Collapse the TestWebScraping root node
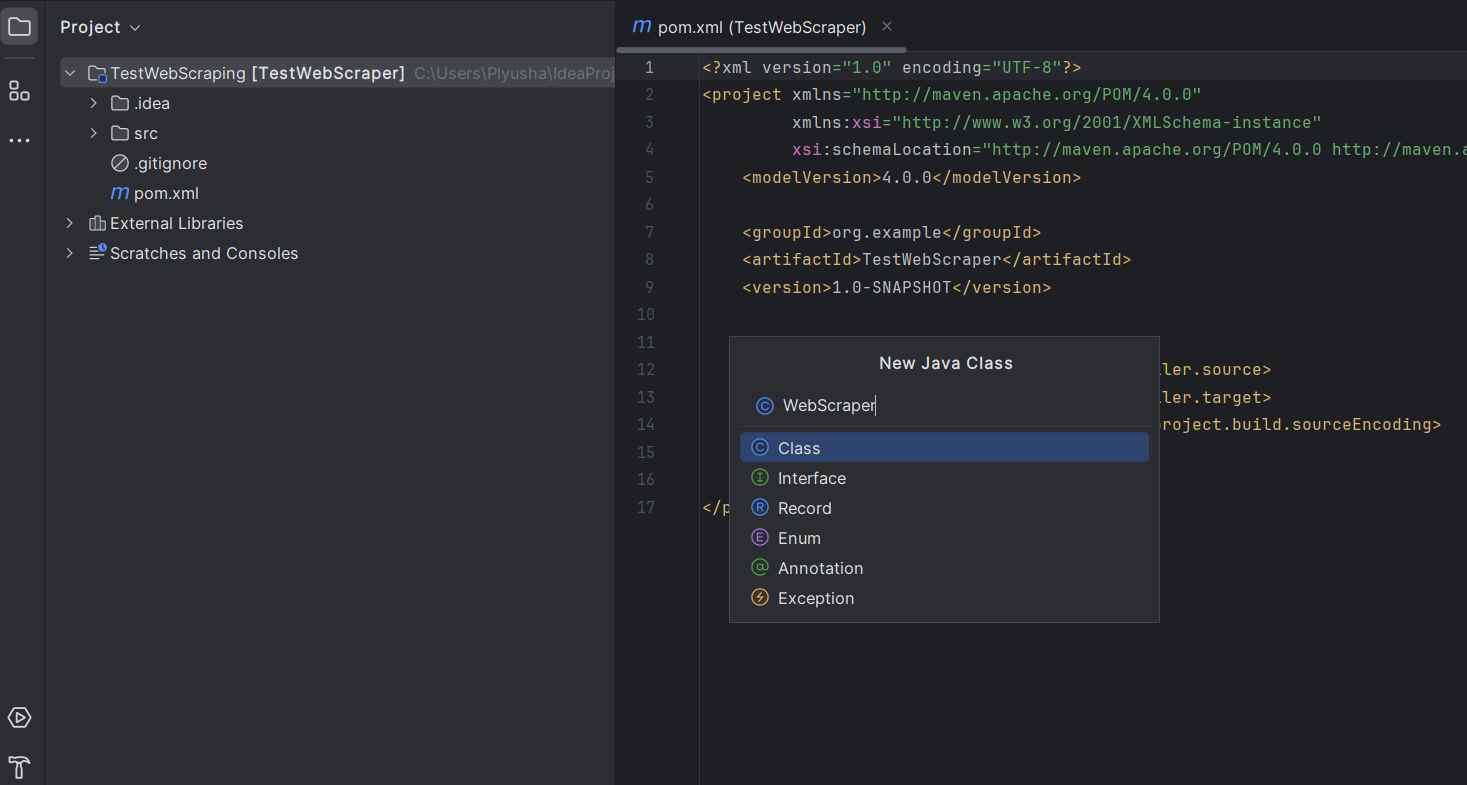Image resolution: width=1467 pixels, height=785 pixels. 69,73
